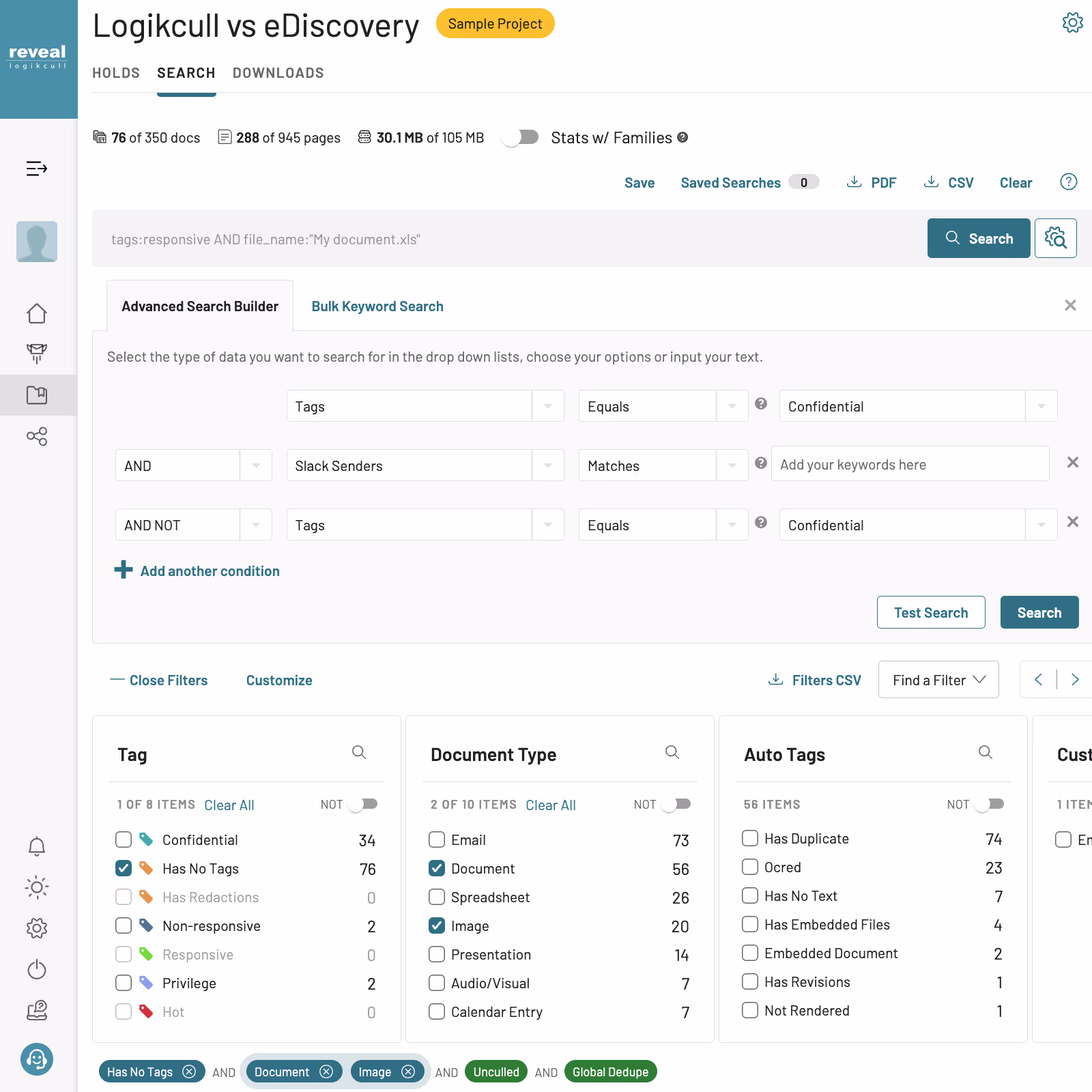Open the AND connector dropdown
Screen dimensions: 1092x1092
click(194, 465)
